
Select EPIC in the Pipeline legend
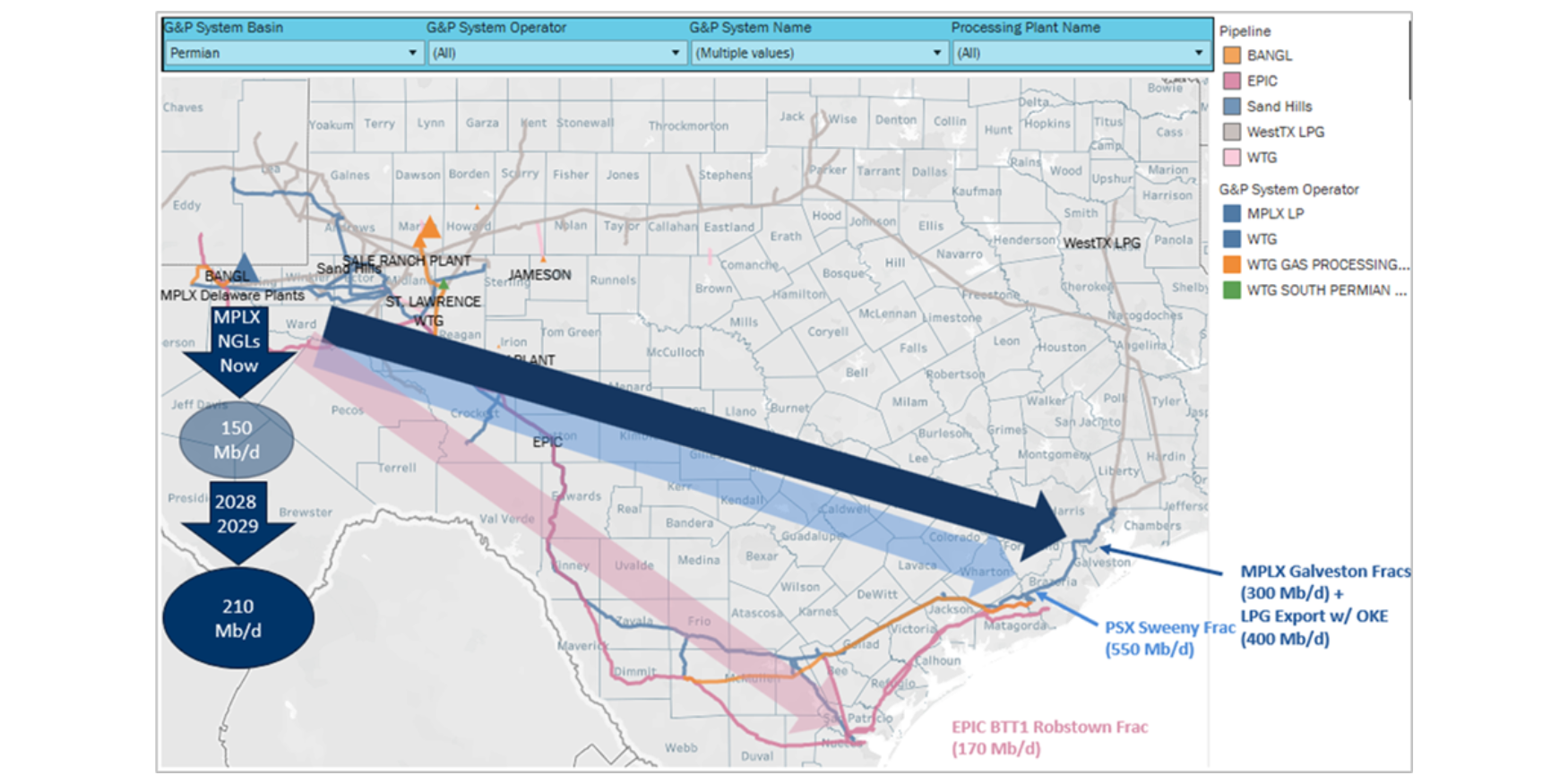point(1262,81)
